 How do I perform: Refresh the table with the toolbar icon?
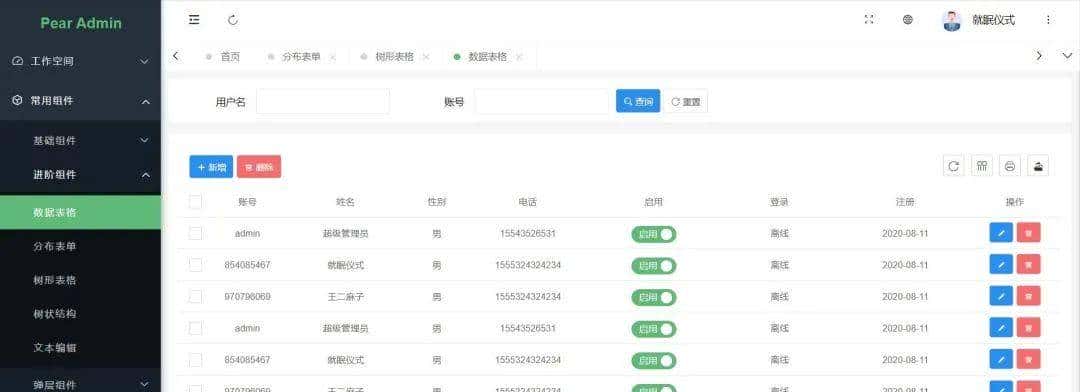953,165
